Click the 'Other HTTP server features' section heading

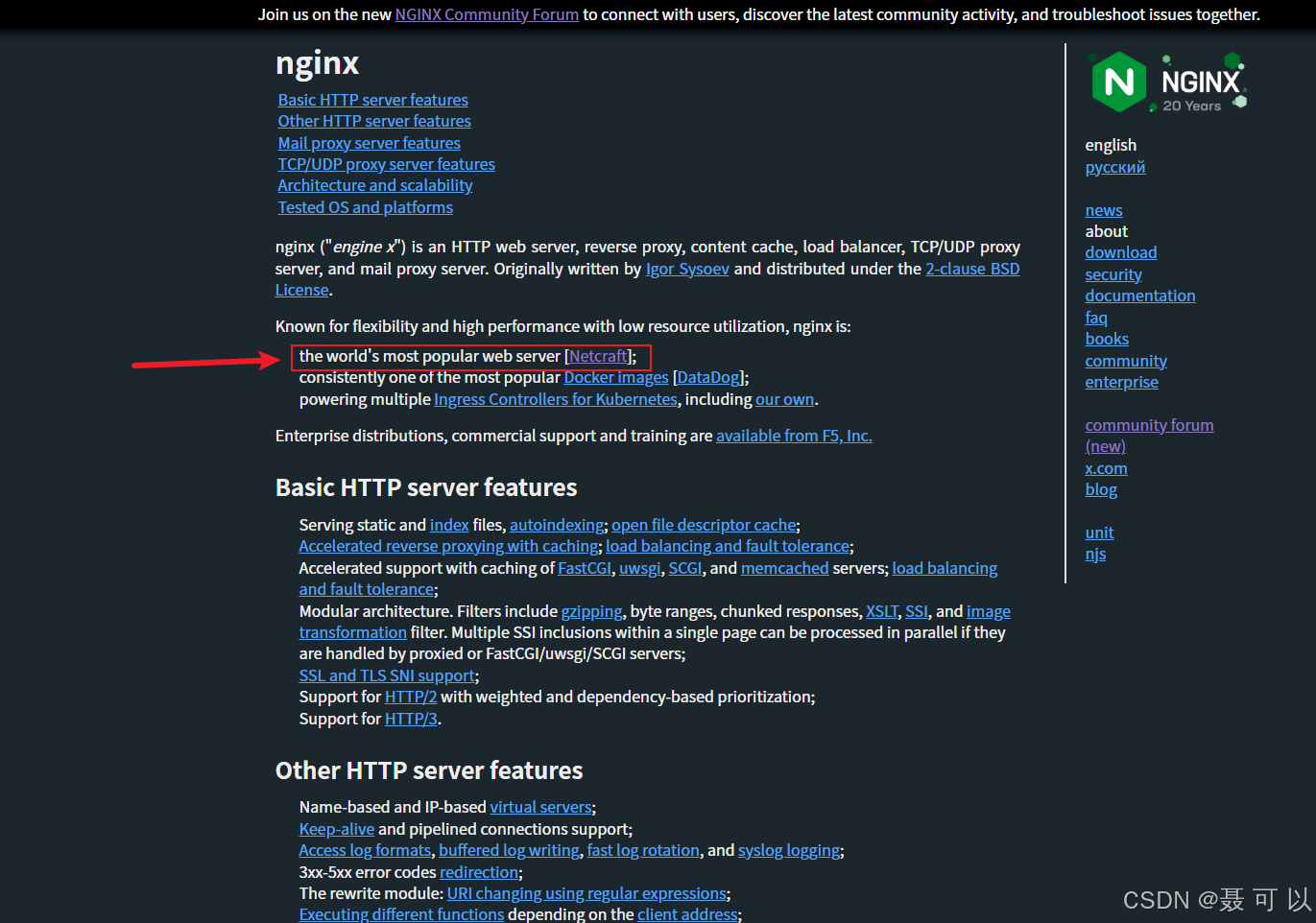pos(429,770)
